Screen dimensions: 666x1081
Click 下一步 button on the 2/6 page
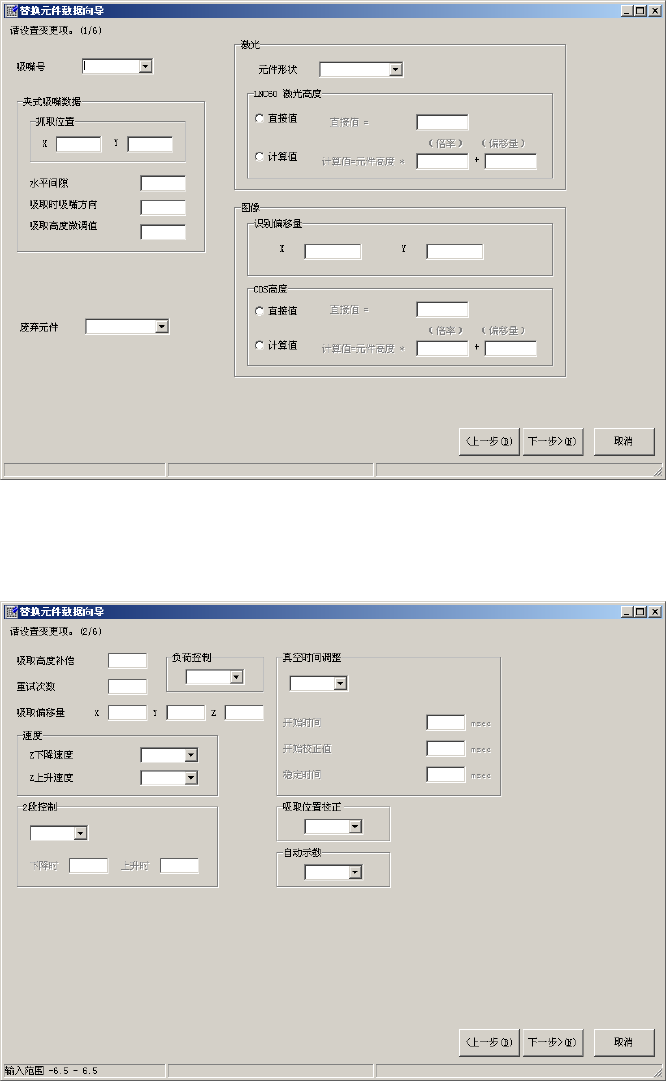coord(552,1042)
